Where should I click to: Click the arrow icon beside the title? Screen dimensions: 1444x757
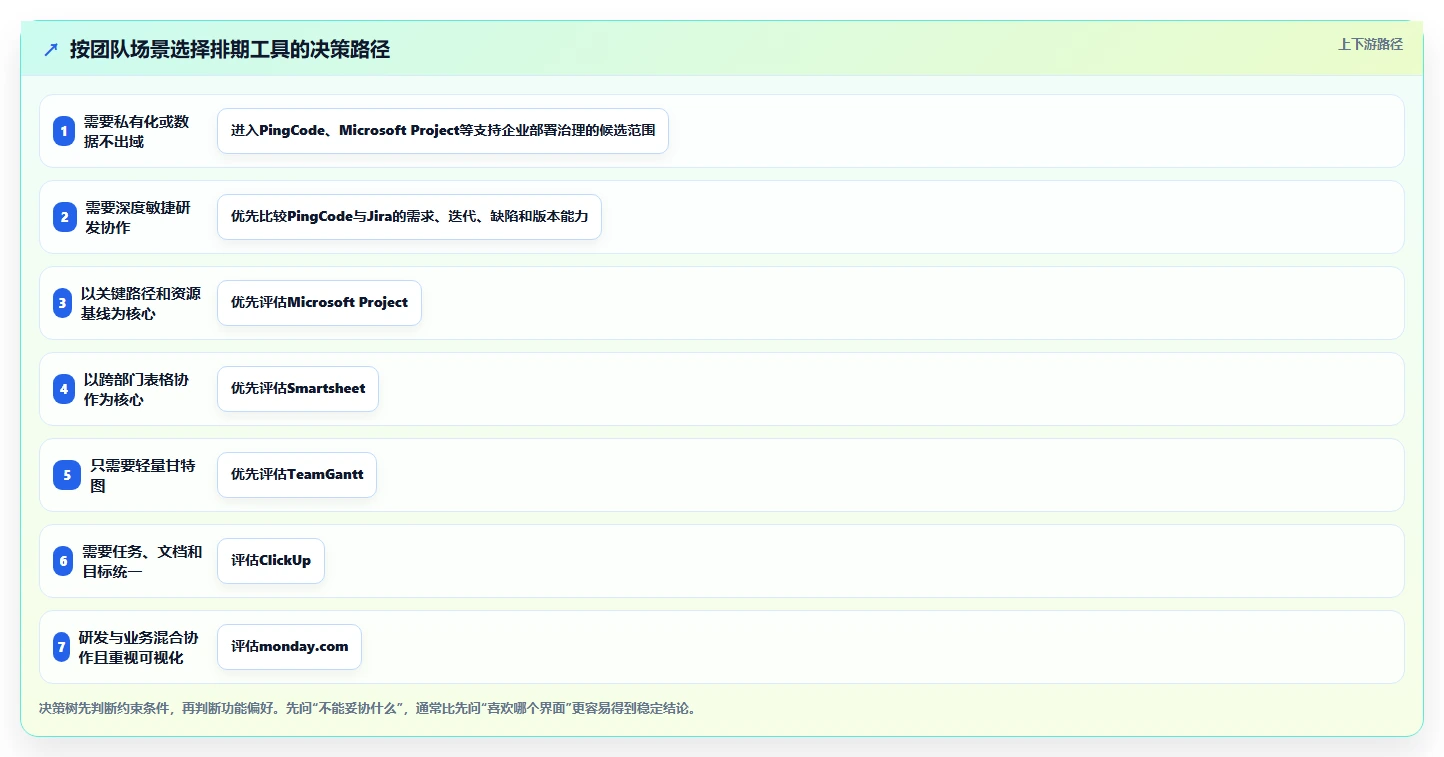[x=51, y=49]
